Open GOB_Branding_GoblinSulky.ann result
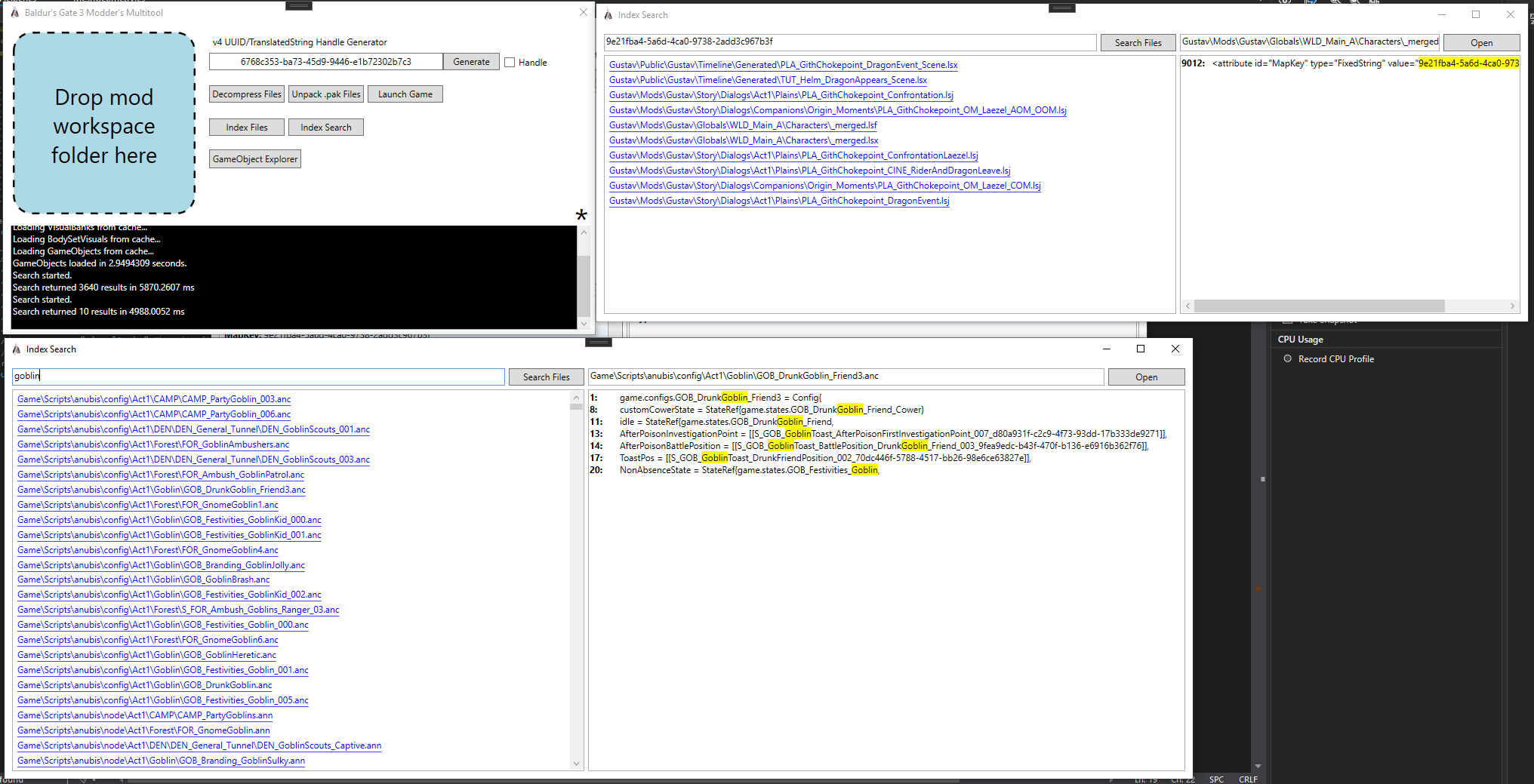 coord(161,761)
